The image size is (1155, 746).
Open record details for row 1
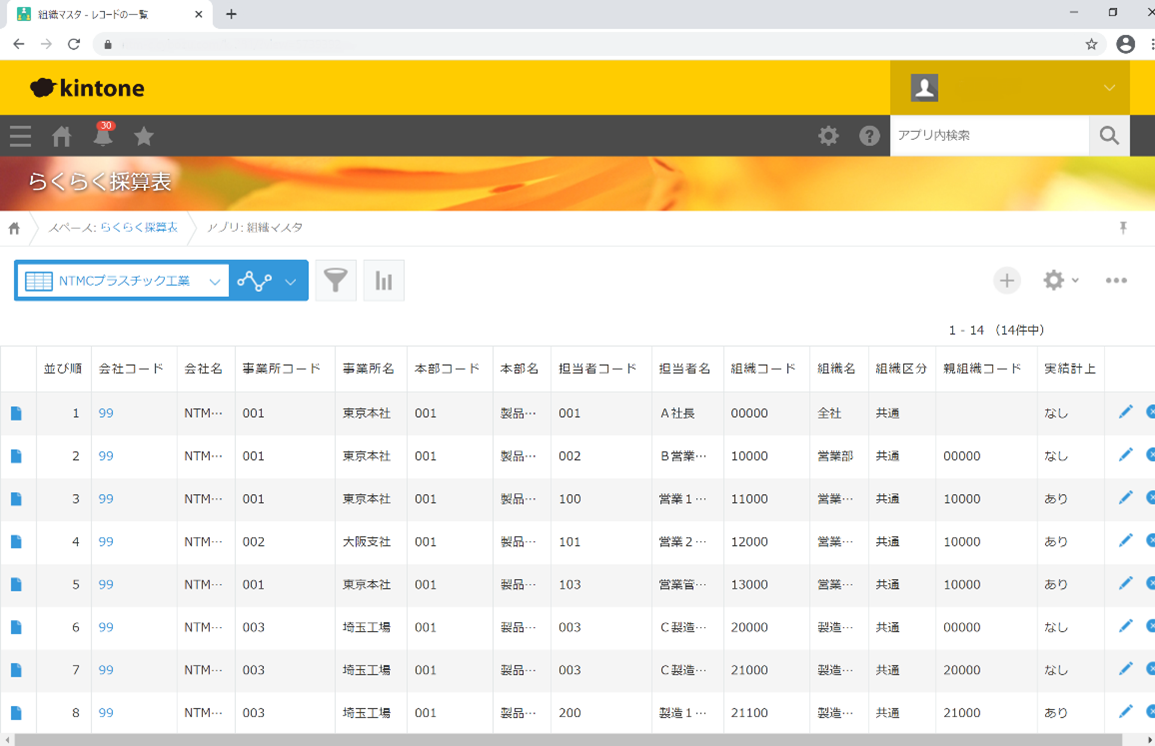click(x=16, y=414)
